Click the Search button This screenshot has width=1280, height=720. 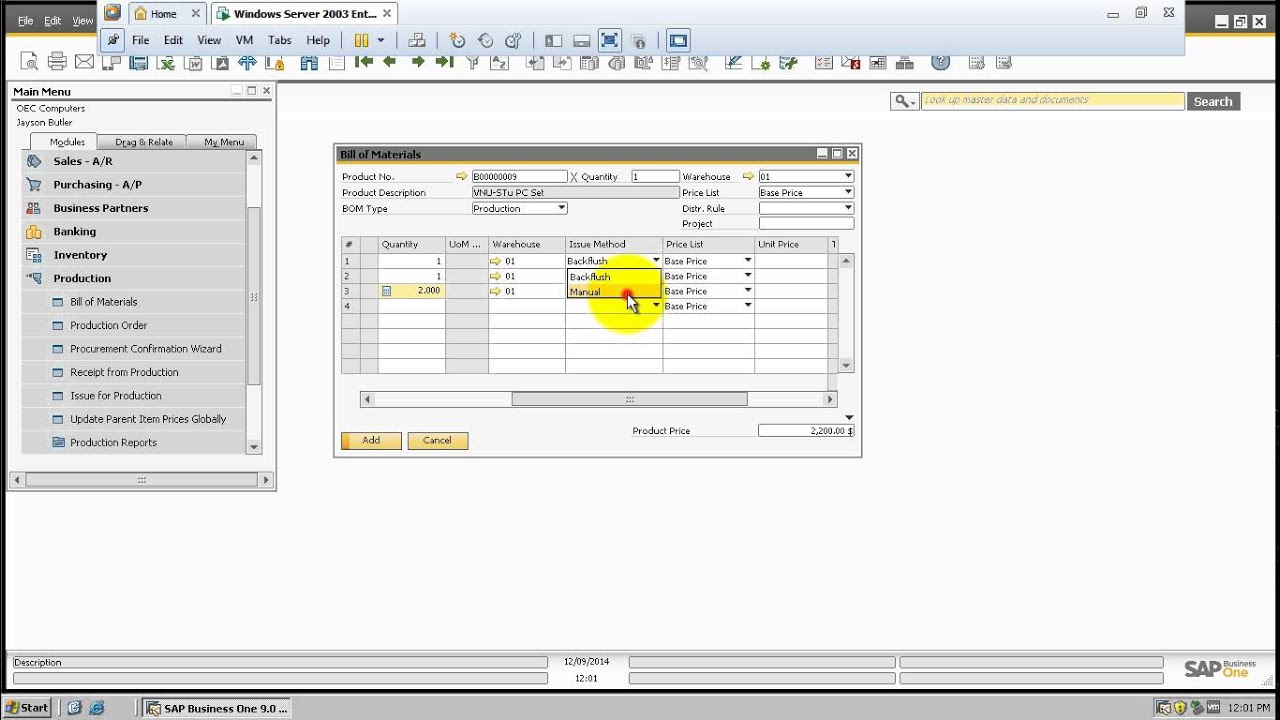click(1213, 101)
